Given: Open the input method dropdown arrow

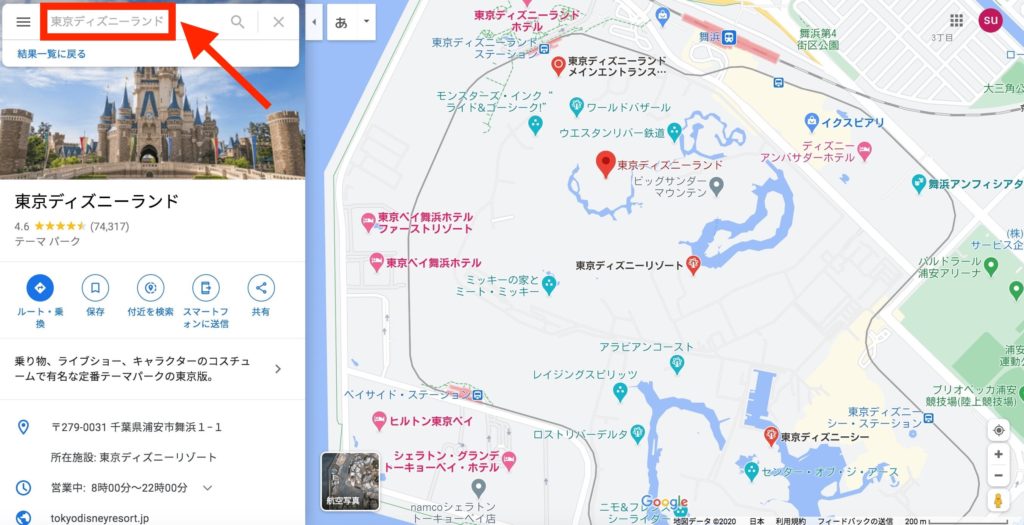Looking at the screenshot, I should point(366,22).
